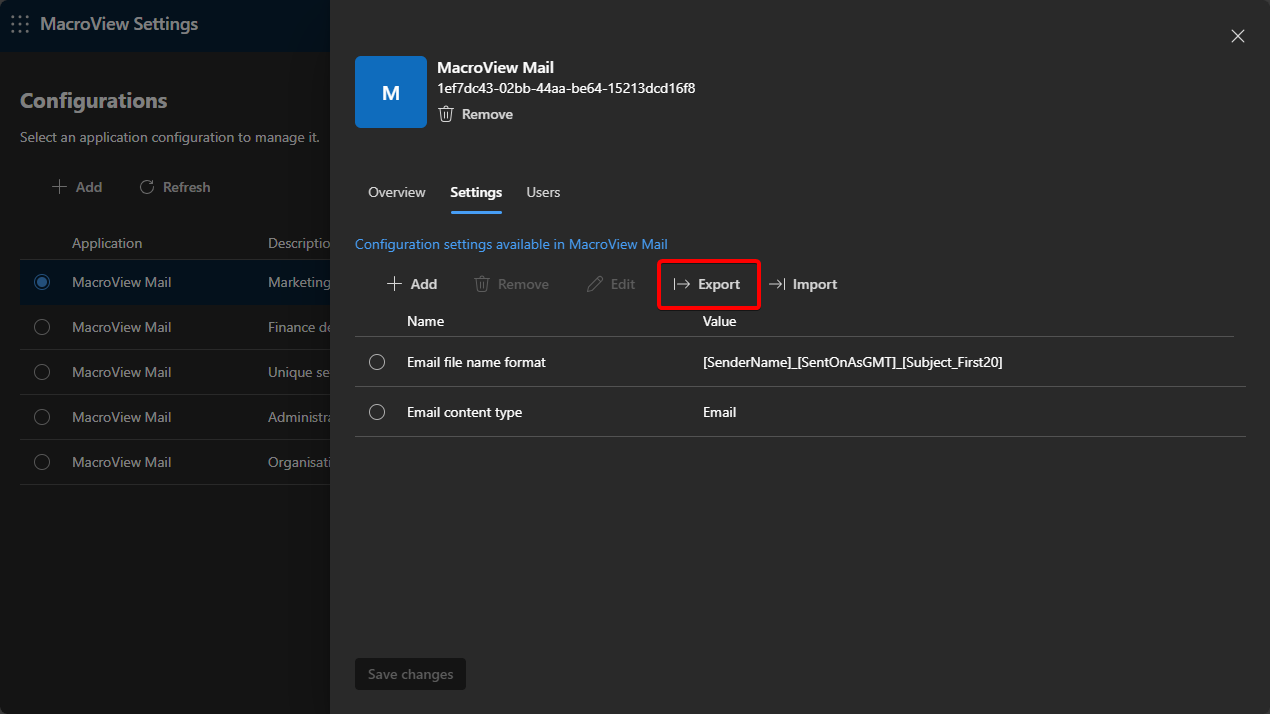Click the 'Select an application configuration' instruction text
The width and height of the screenshot is (1270, 714).
click(x=170, y=137)
